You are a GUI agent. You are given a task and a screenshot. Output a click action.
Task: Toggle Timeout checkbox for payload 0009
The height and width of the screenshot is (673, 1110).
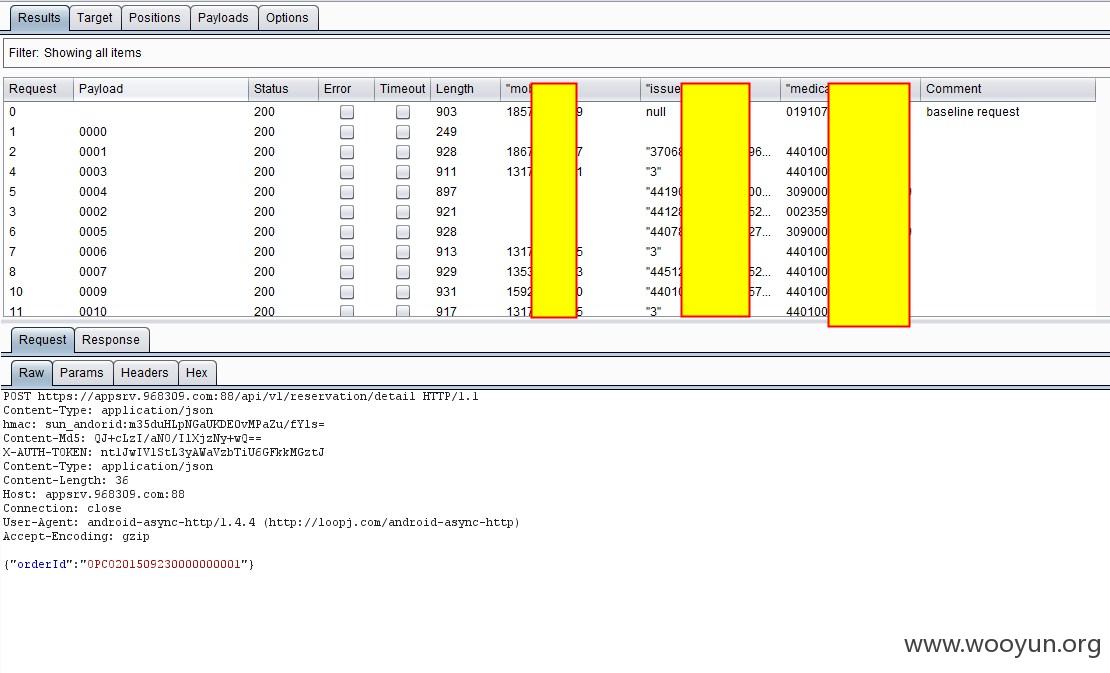tap(403, 292)
